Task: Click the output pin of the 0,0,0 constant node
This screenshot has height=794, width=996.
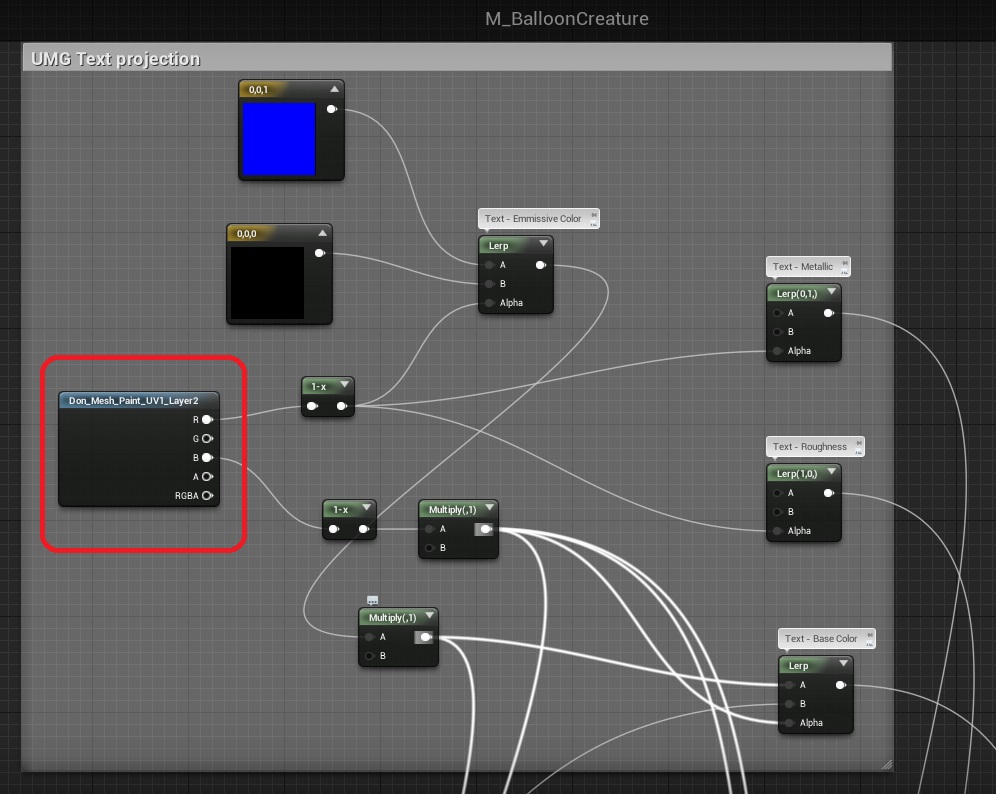Action: pos(320,253)
